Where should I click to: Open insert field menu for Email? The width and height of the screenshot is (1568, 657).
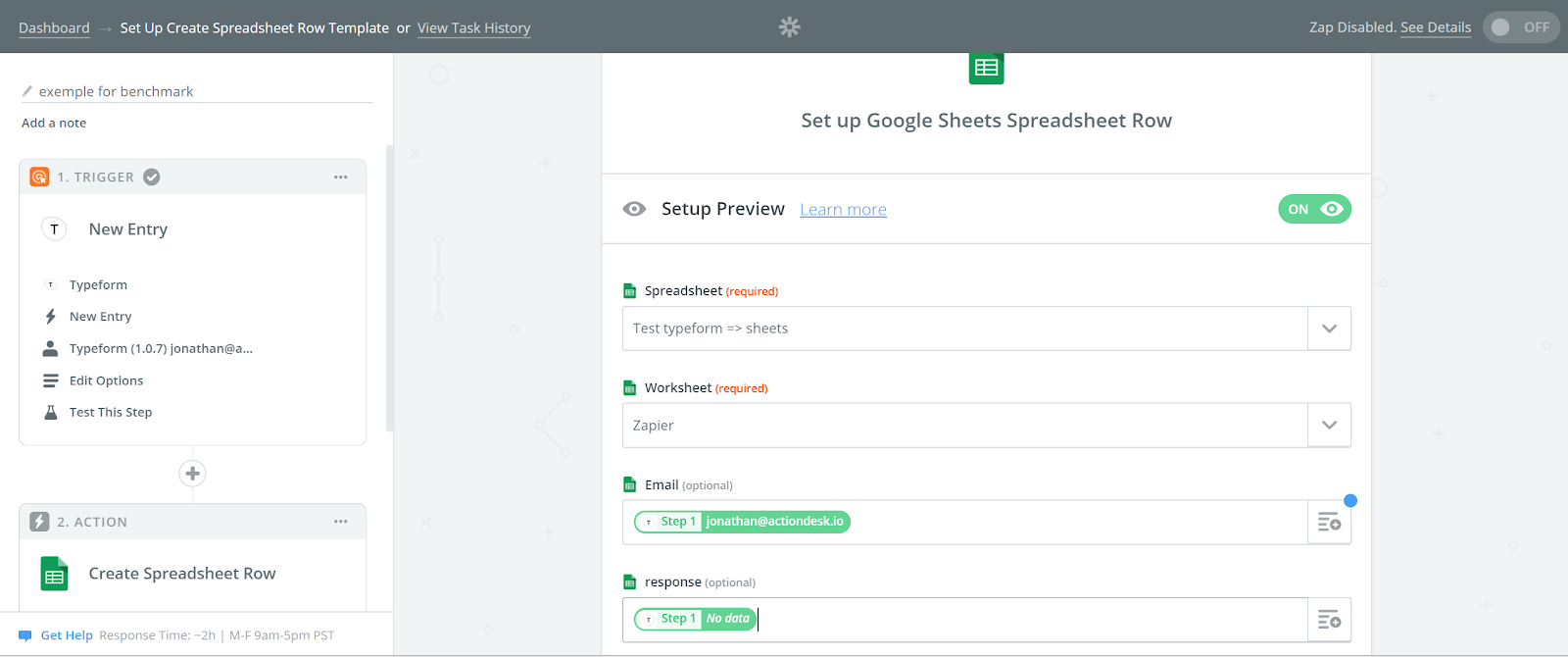1329,523
